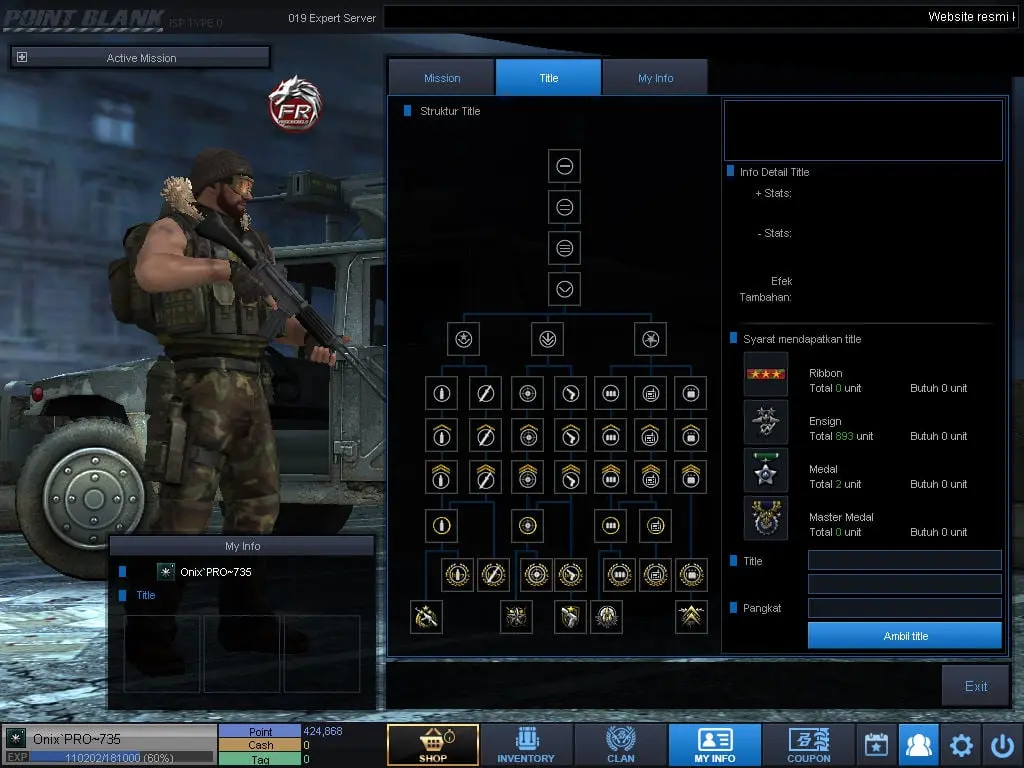
Task: Select the solid star branch title icon
Action: coord(650,339)
